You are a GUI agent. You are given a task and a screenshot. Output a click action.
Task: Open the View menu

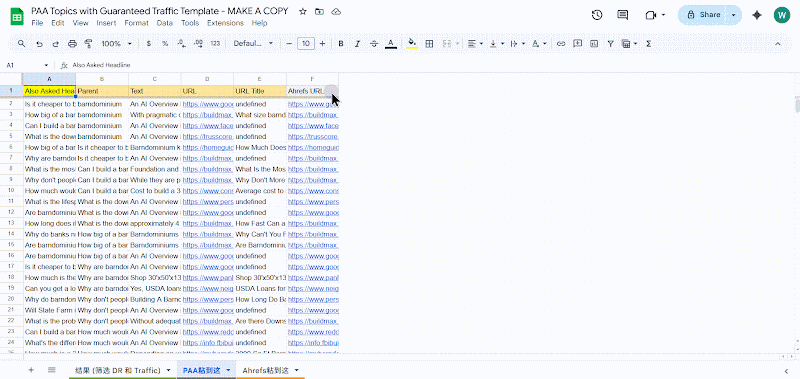(x=81, y=23)
